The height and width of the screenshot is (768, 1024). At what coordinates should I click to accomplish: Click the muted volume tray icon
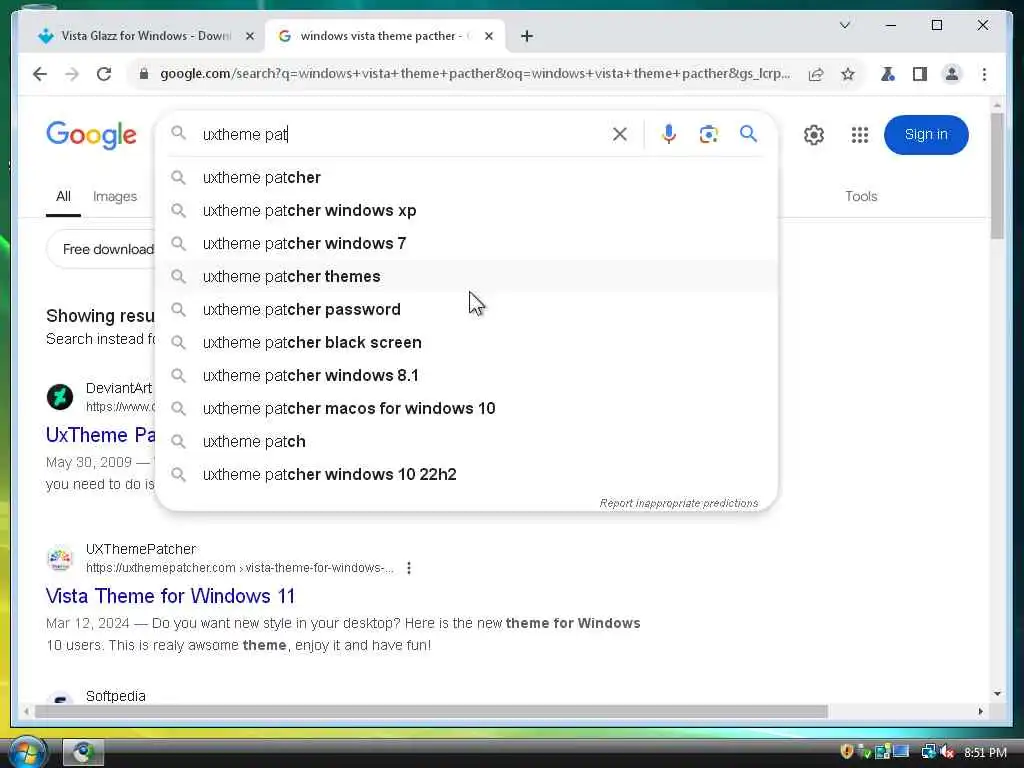[x=947, y=752]
